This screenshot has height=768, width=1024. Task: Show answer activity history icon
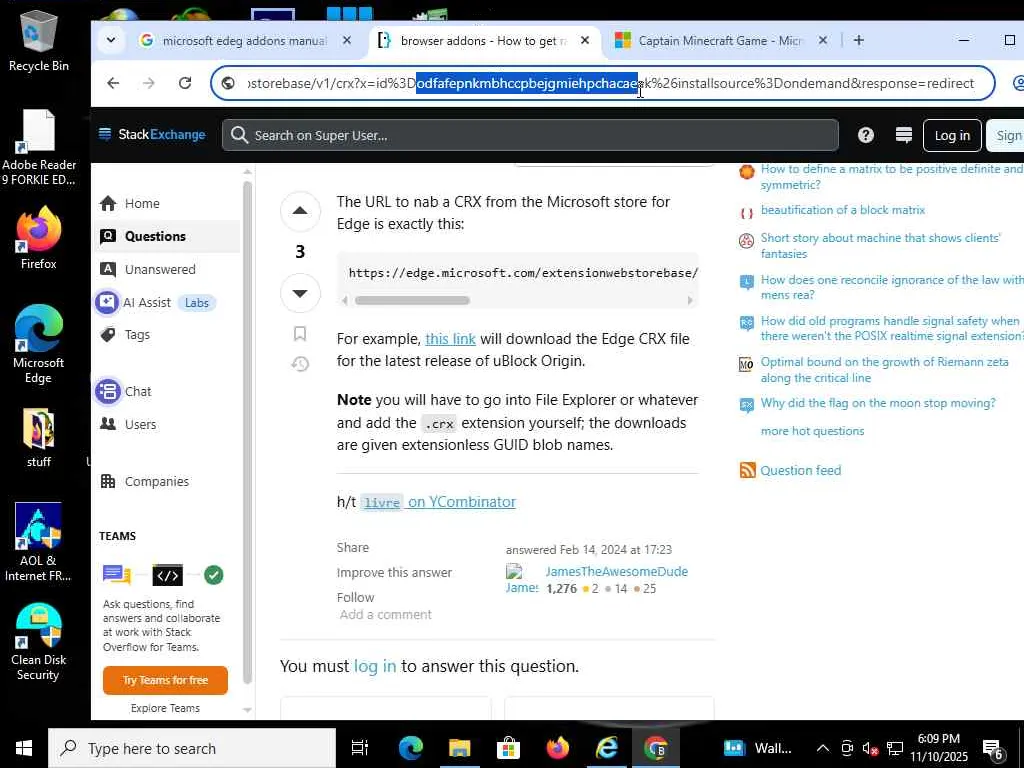(300, 364)
